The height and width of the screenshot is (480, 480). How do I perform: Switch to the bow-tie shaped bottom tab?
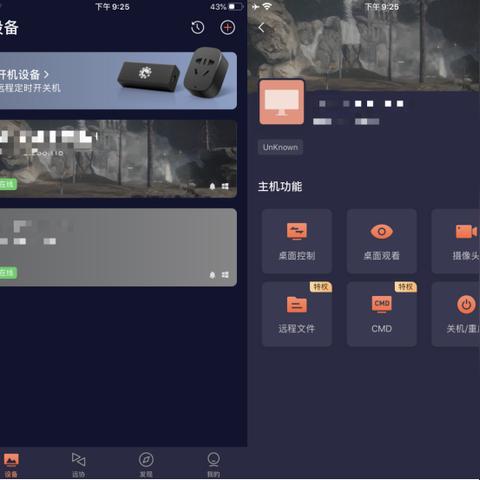click(x=79, y=464)
